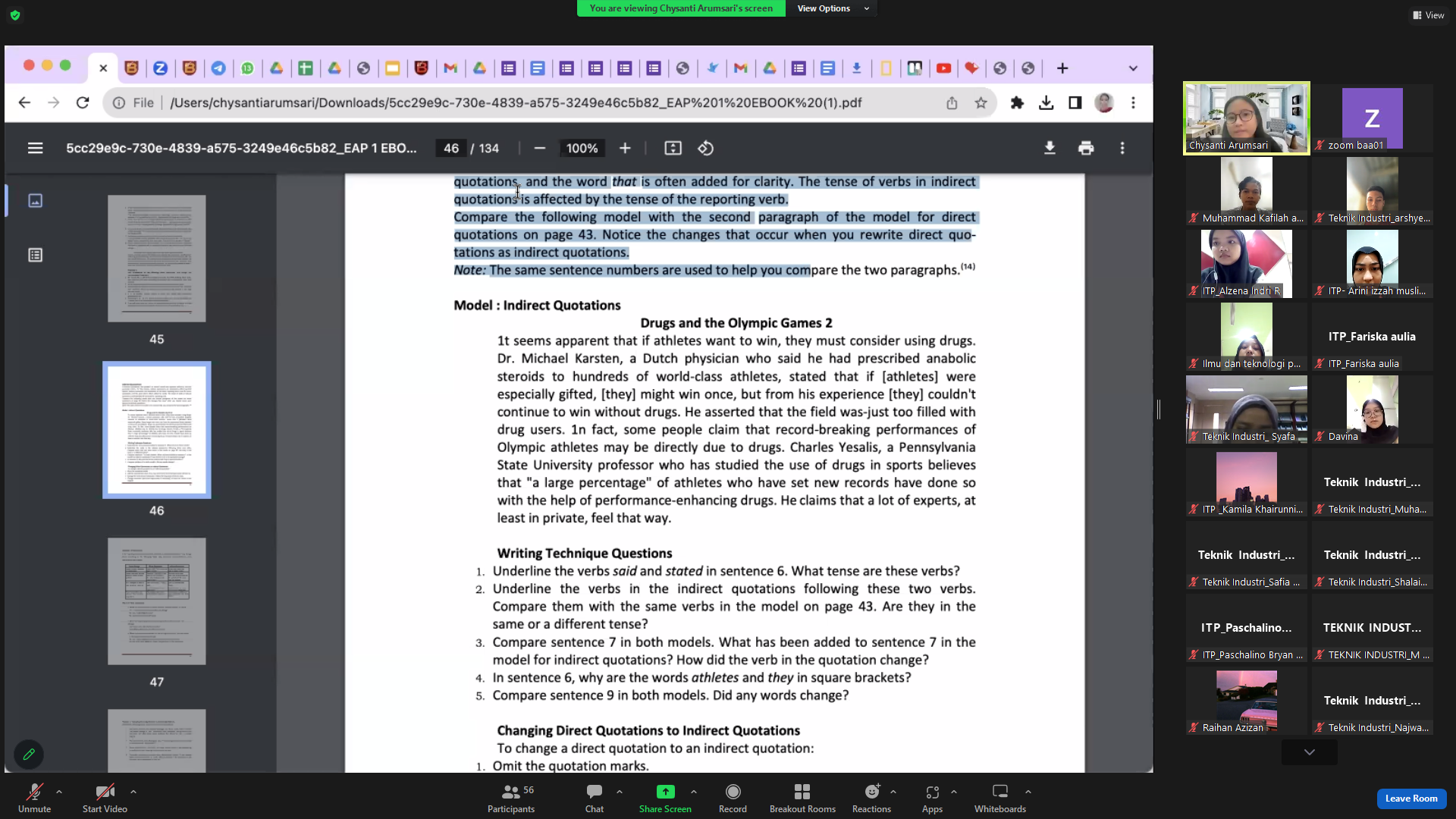Viewport: 1456px width, 819px height.
Task: Expand video options arrow next to Start Video
Action: point(133,792)
